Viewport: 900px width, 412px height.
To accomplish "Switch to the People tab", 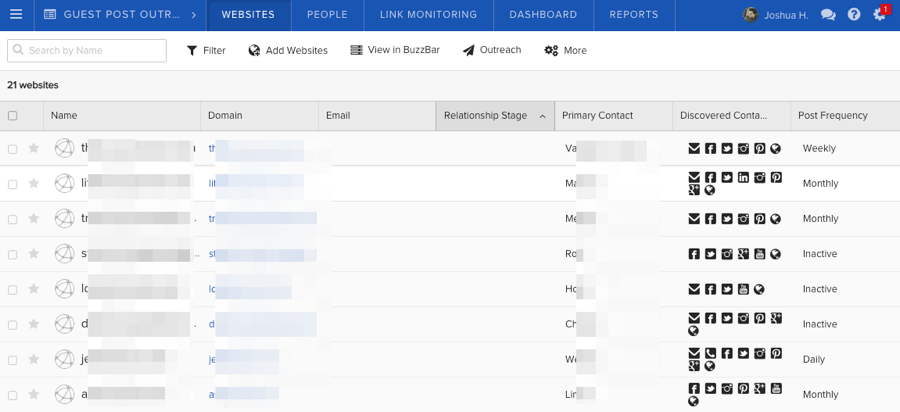I will click(327, 15).
